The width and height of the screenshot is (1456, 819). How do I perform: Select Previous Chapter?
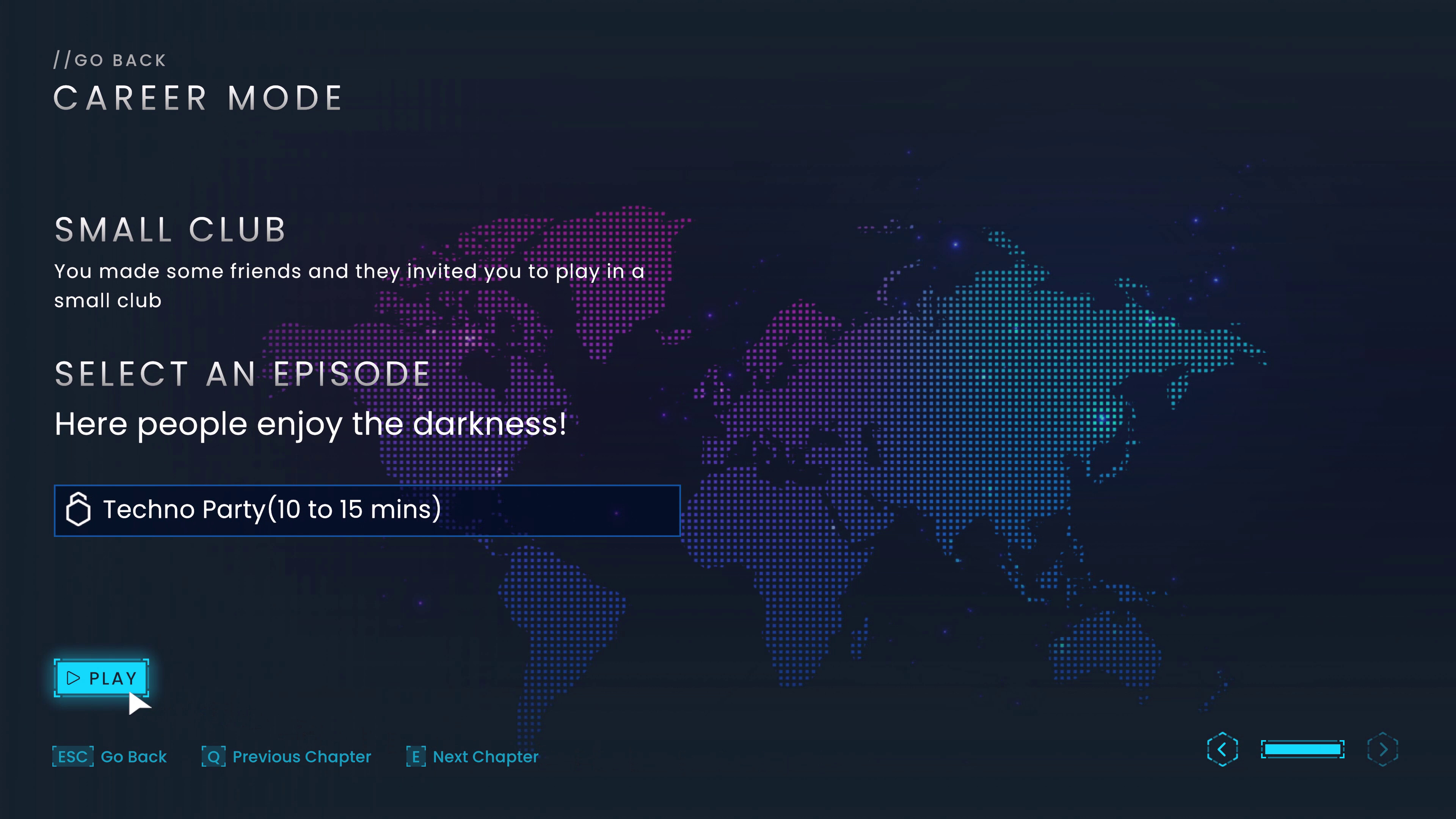pos(301,756)
